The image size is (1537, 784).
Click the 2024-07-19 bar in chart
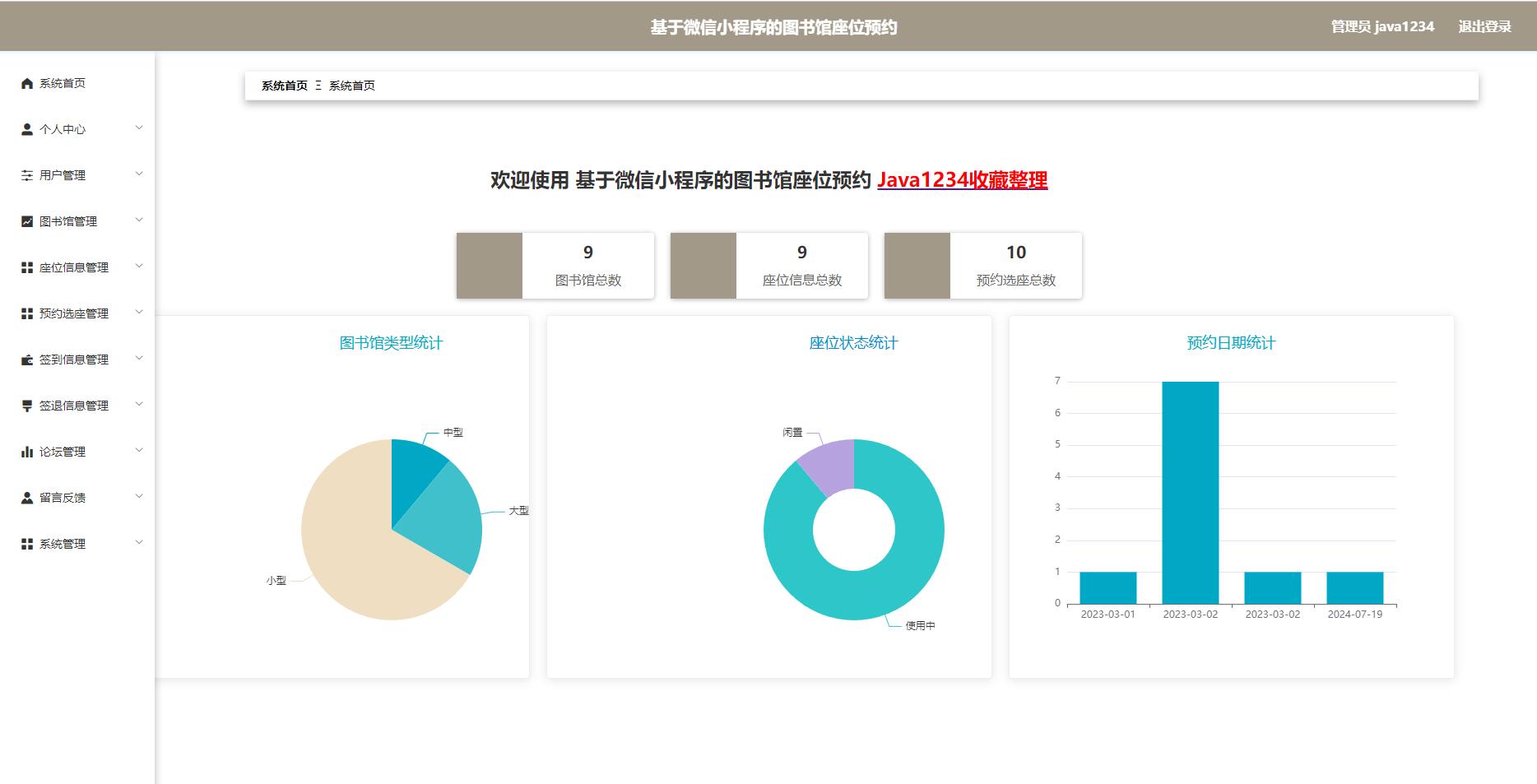(x=1355, y=587)
